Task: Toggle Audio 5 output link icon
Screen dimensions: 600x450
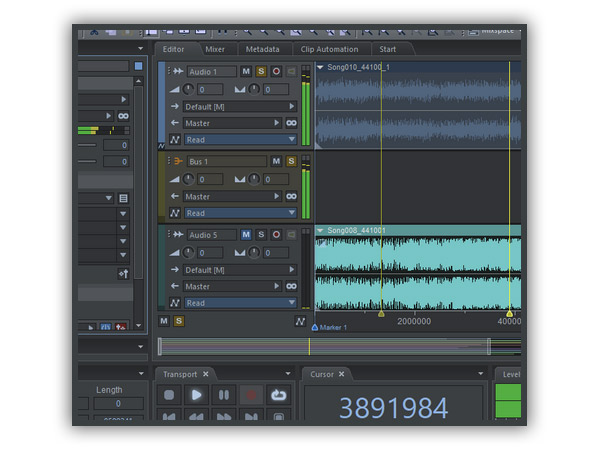Action: 291,287
